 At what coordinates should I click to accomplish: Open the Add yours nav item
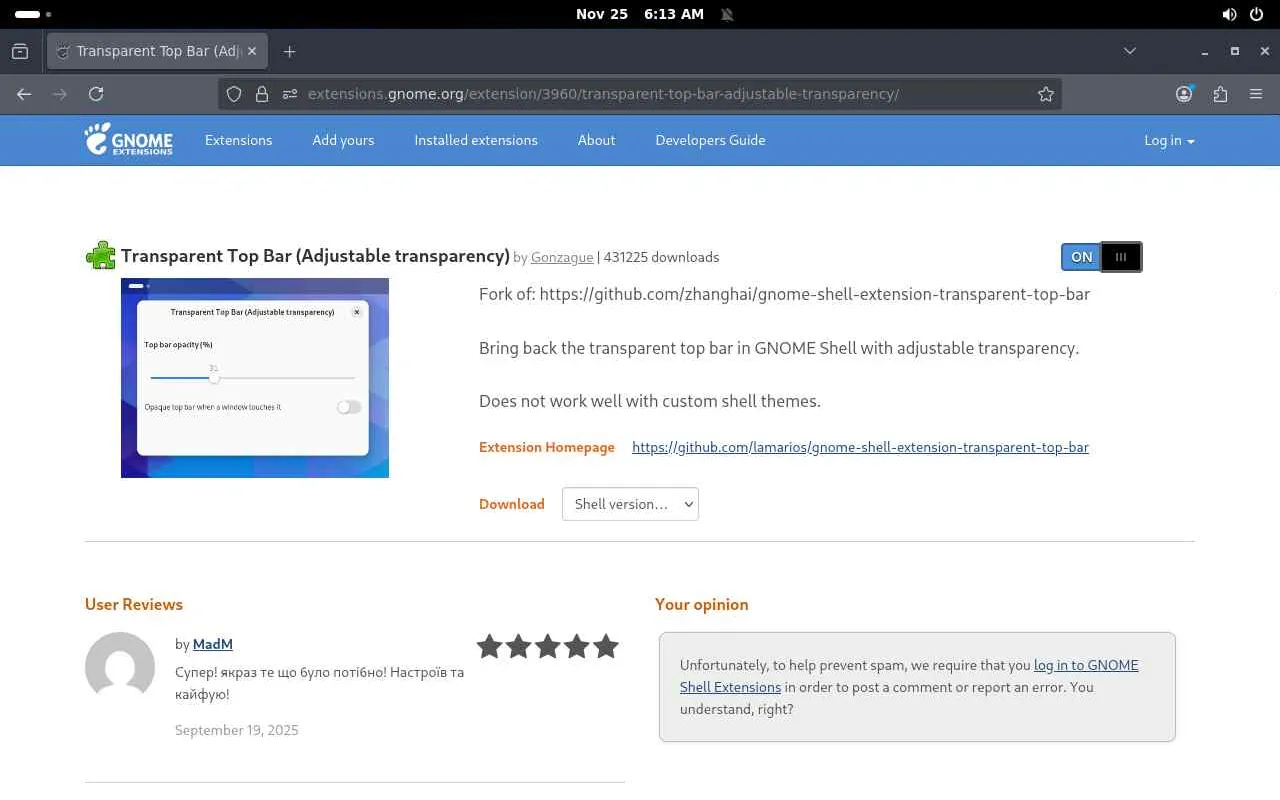coord(343,140)
